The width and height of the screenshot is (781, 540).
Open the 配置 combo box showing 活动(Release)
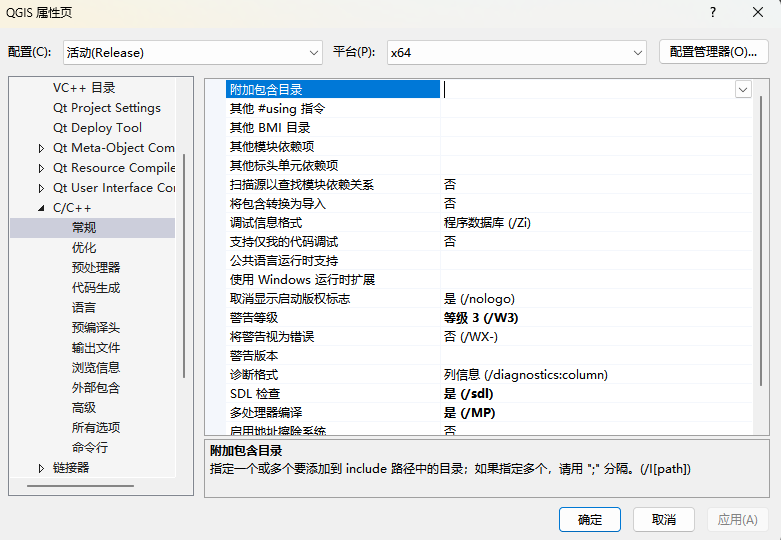point(193,52)
